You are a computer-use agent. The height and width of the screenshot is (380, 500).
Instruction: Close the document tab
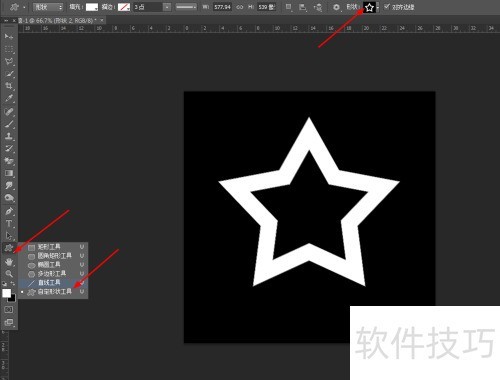point(102,21)
